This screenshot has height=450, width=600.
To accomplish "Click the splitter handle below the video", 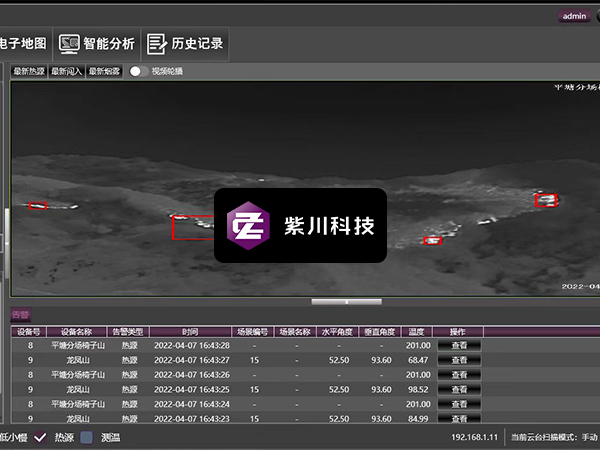I will point(346,302).
